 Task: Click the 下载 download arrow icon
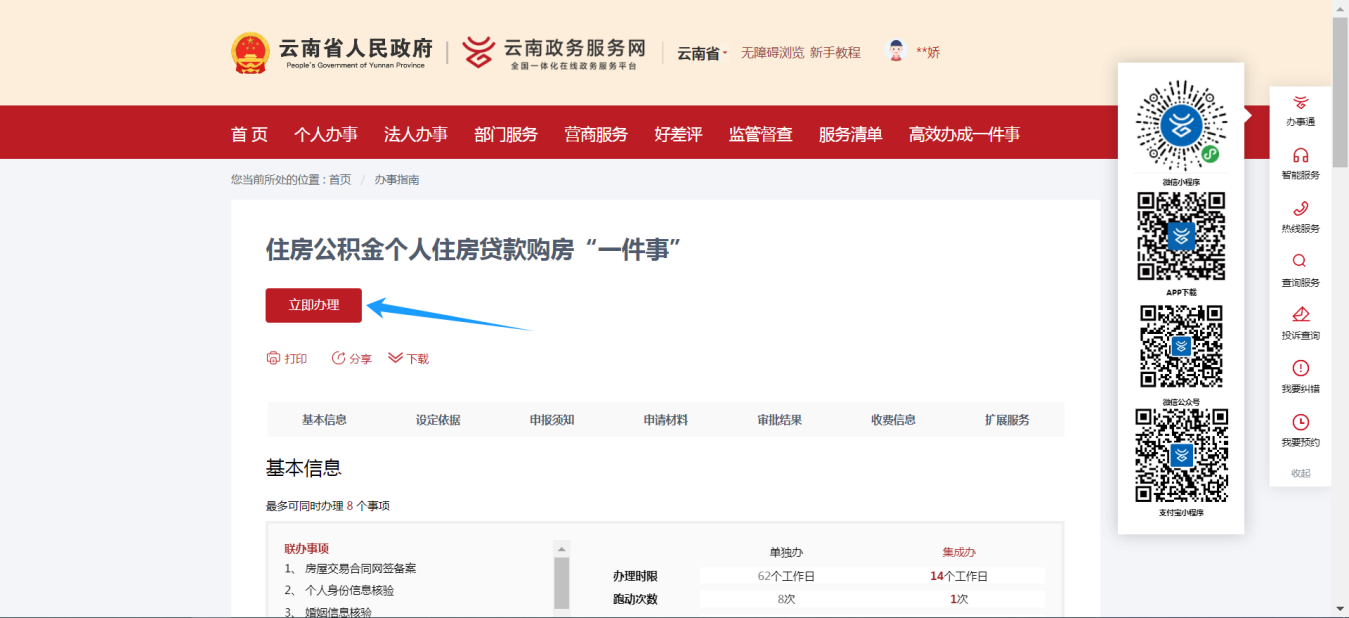point(395,358)
